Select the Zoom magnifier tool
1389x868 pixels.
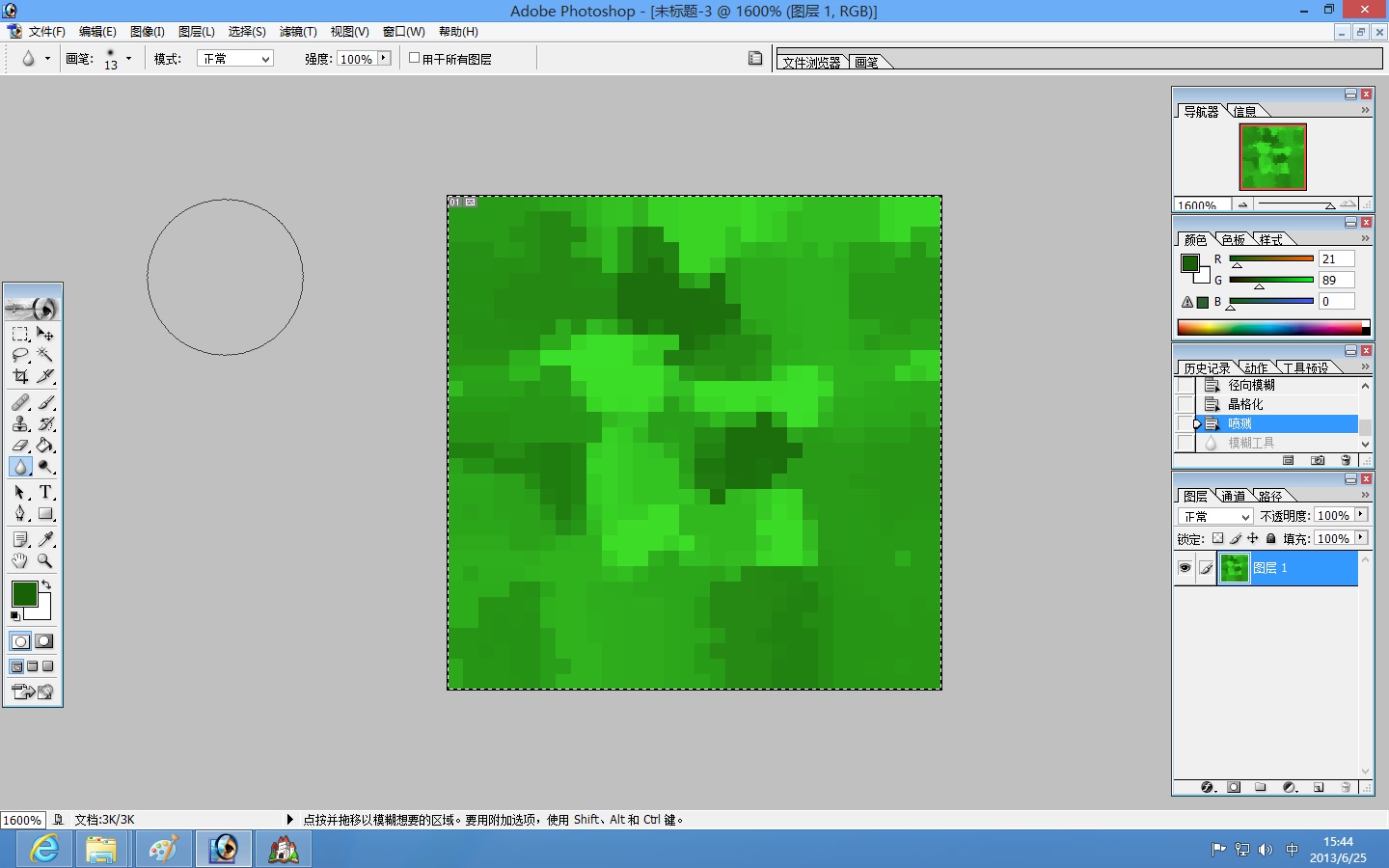pos(45,560)
